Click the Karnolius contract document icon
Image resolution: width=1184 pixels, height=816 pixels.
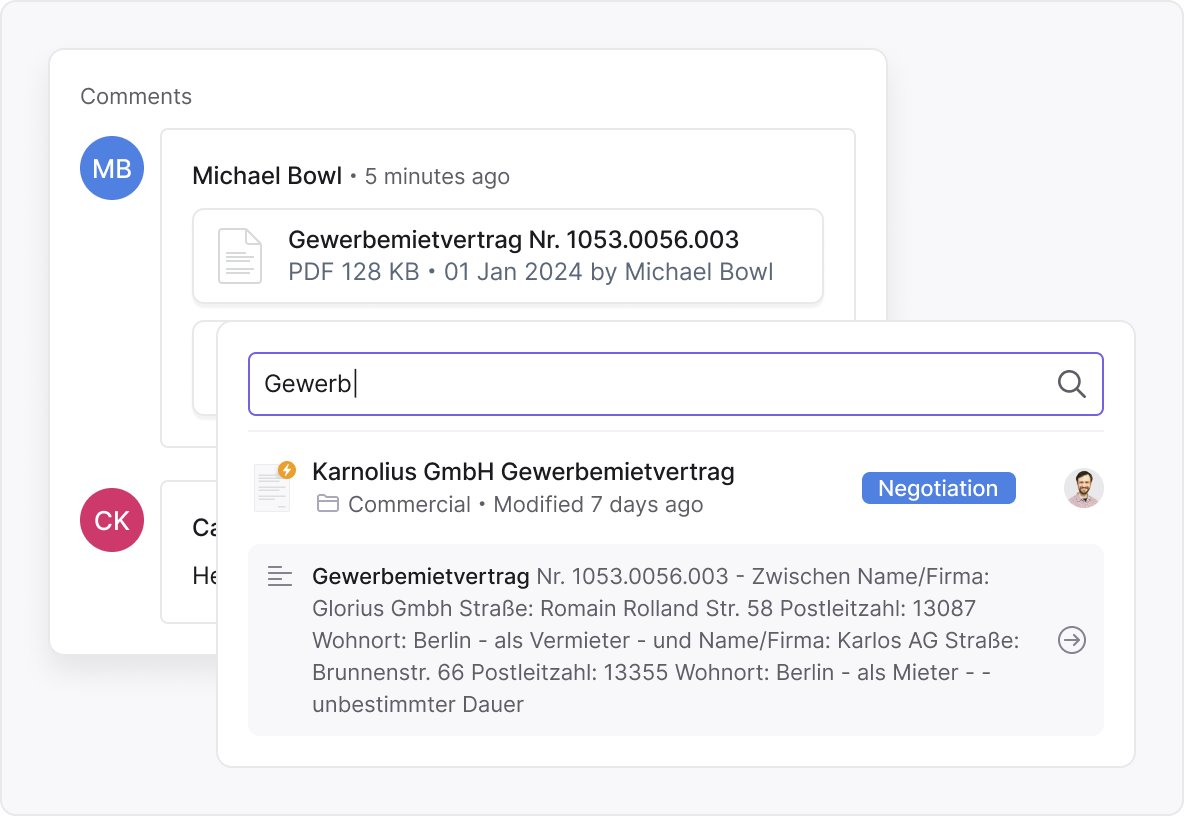(271, 489)
